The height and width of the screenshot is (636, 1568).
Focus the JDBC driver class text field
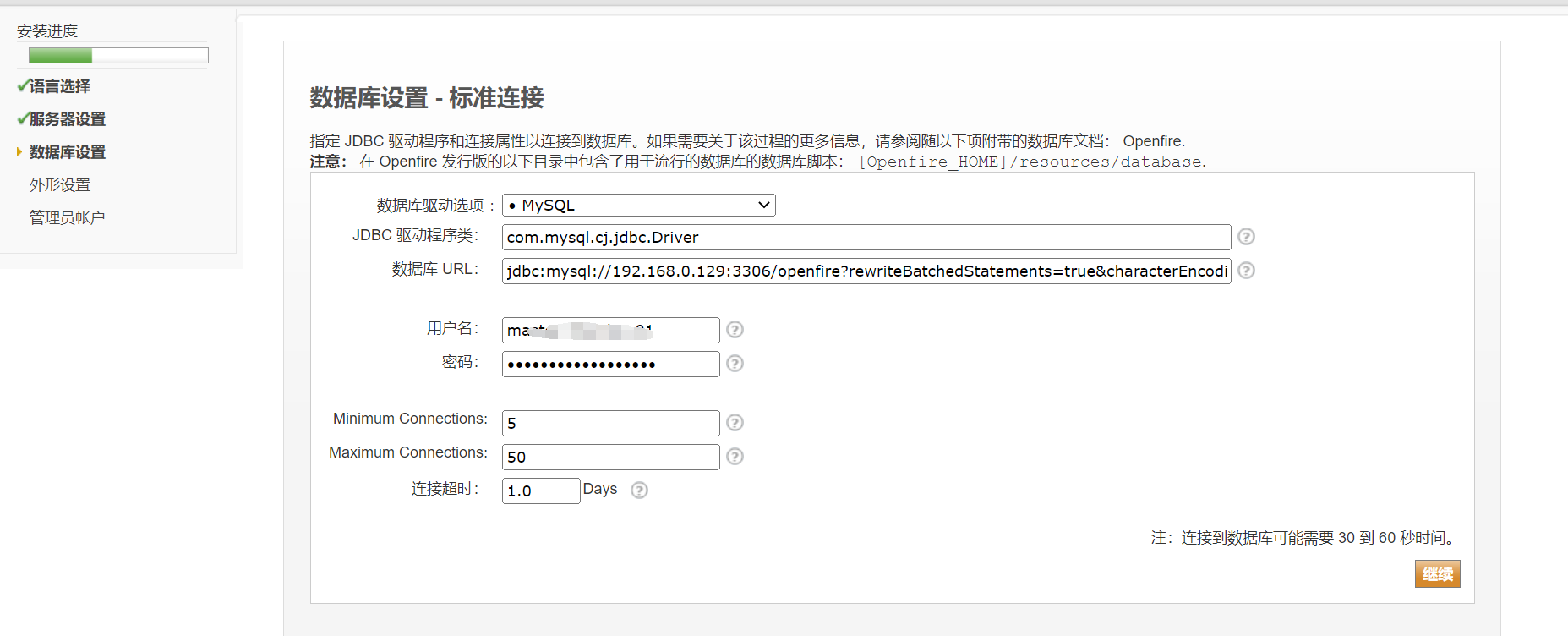866,238
